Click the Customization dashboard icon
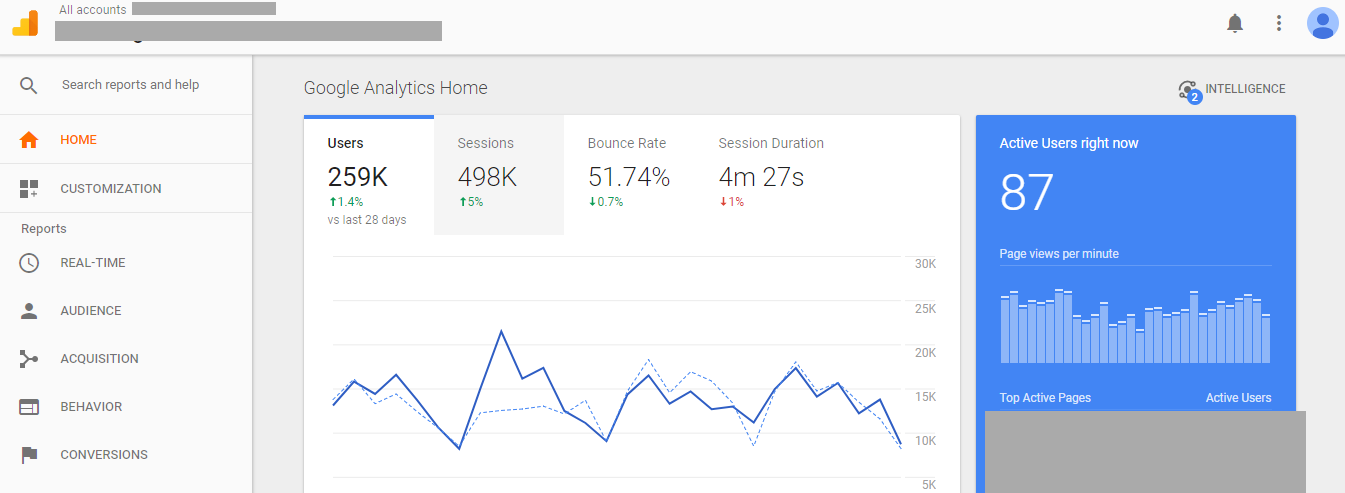 29,189
